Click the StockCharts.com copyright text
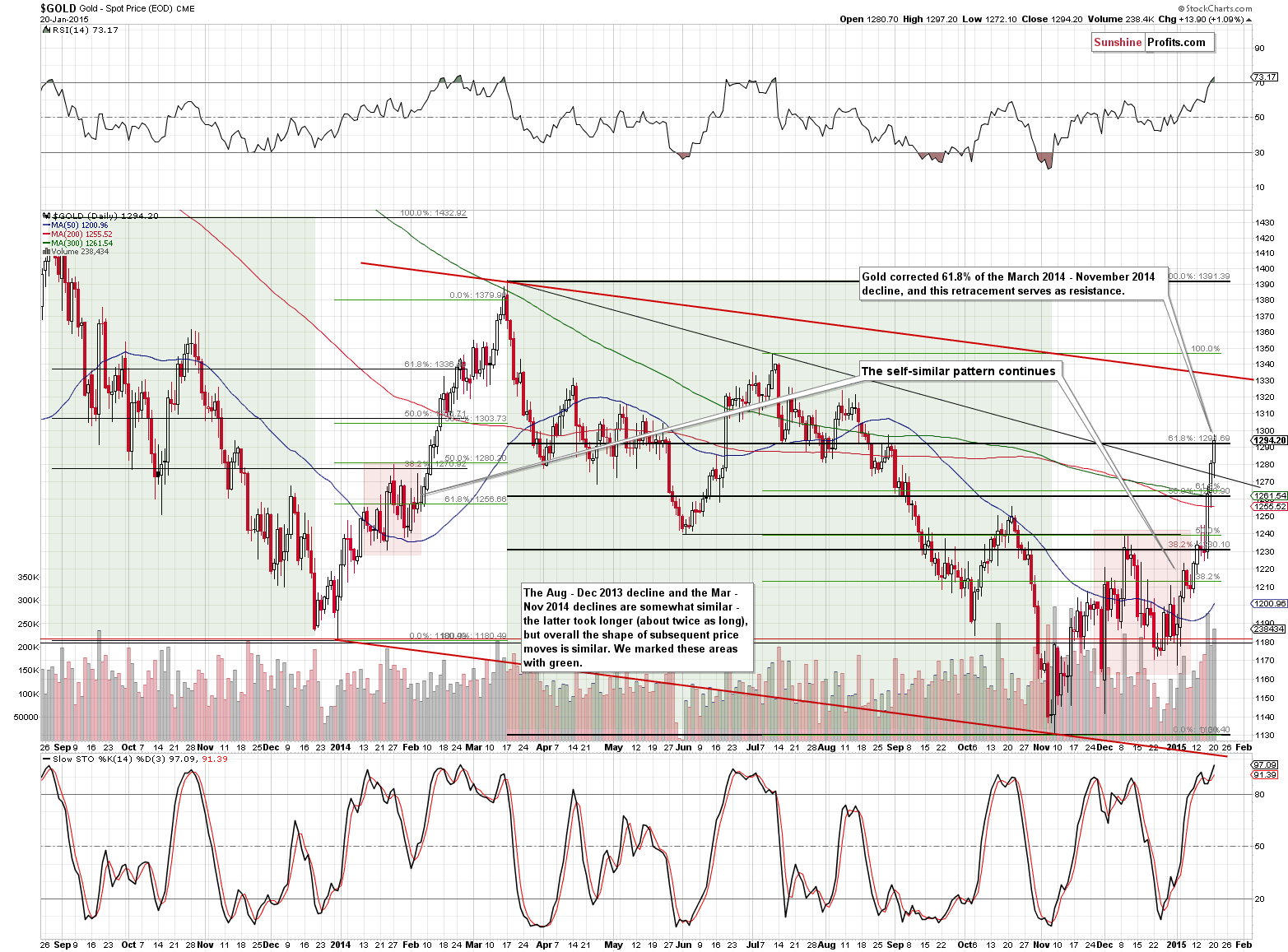This screenshot has height=952, width=1288. click(x=1213, y=9)
